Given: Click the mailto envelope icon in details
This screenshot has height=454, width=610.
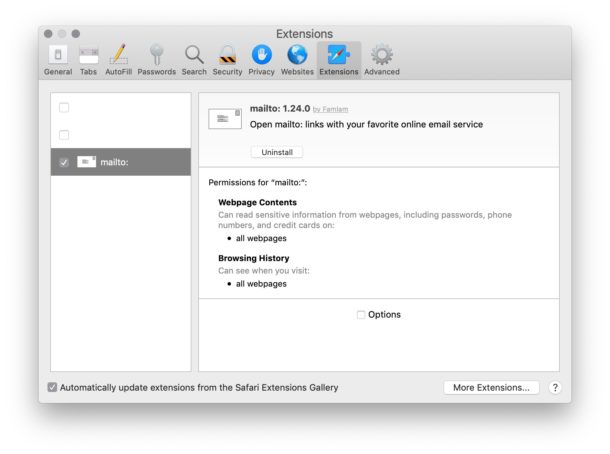Looking at the screenshot, I should click(225, 119).
